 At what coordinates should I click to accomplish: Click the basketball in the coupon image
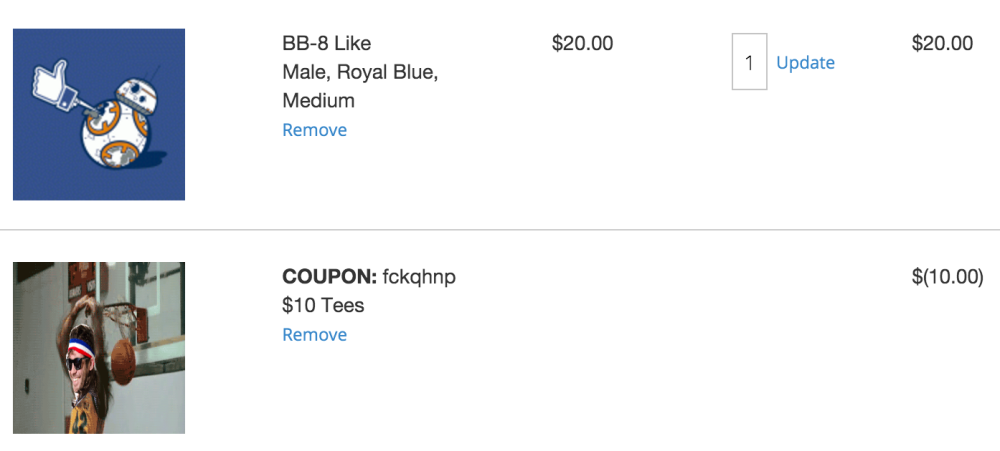(124, 358)
